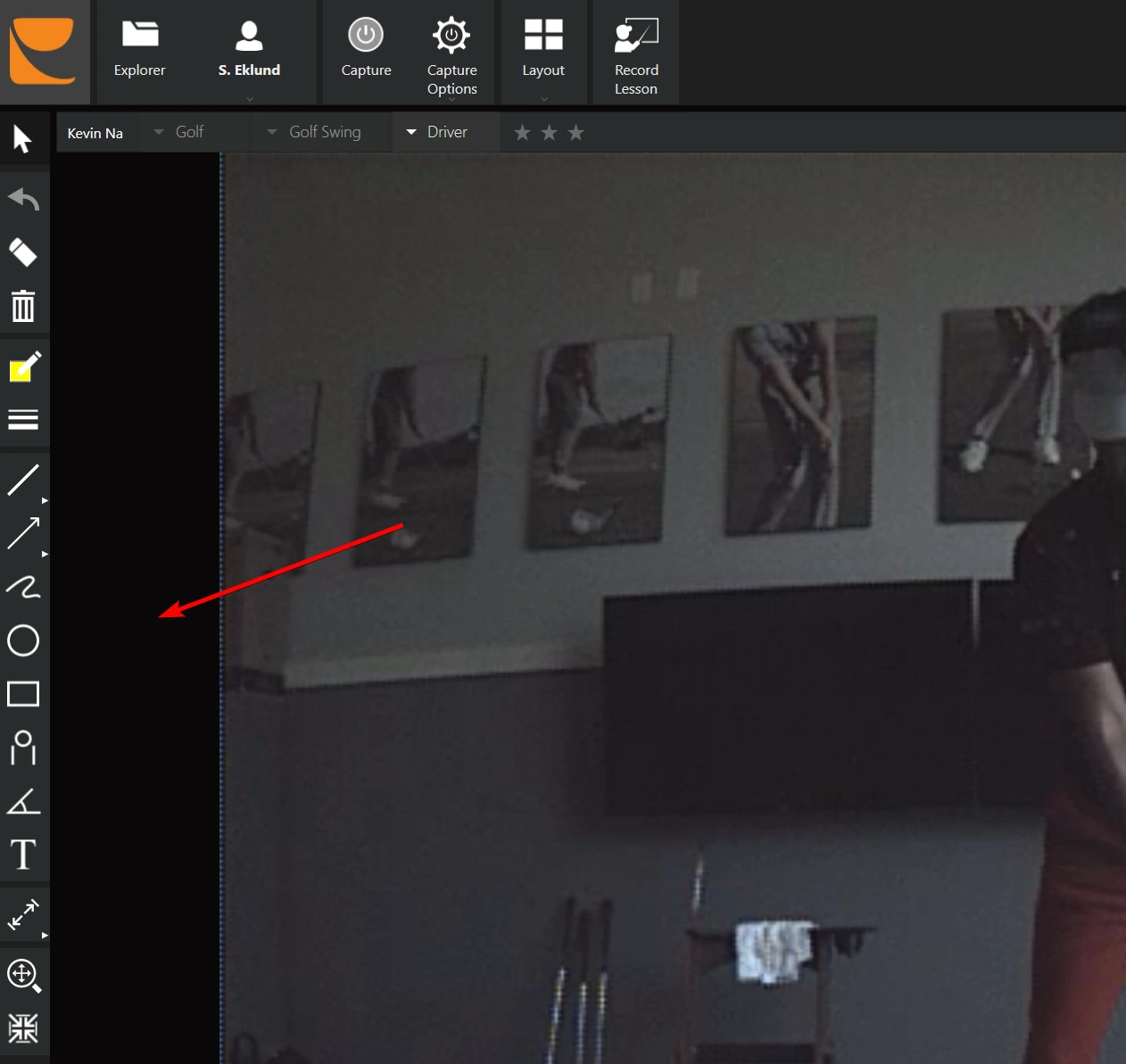This screenshot has width=1126, height=1064.
Task: Select the freehand squiggle tool
Action: coord(23,586)
